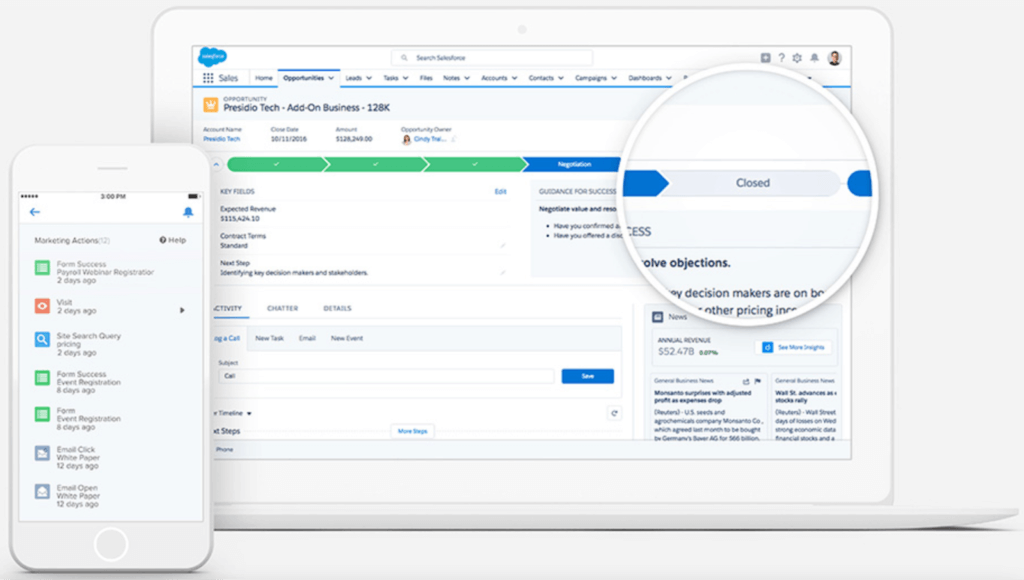This screenshot has height=580, width=1024.
Task: Click the More Steps button
Action: tap(413, 431)
